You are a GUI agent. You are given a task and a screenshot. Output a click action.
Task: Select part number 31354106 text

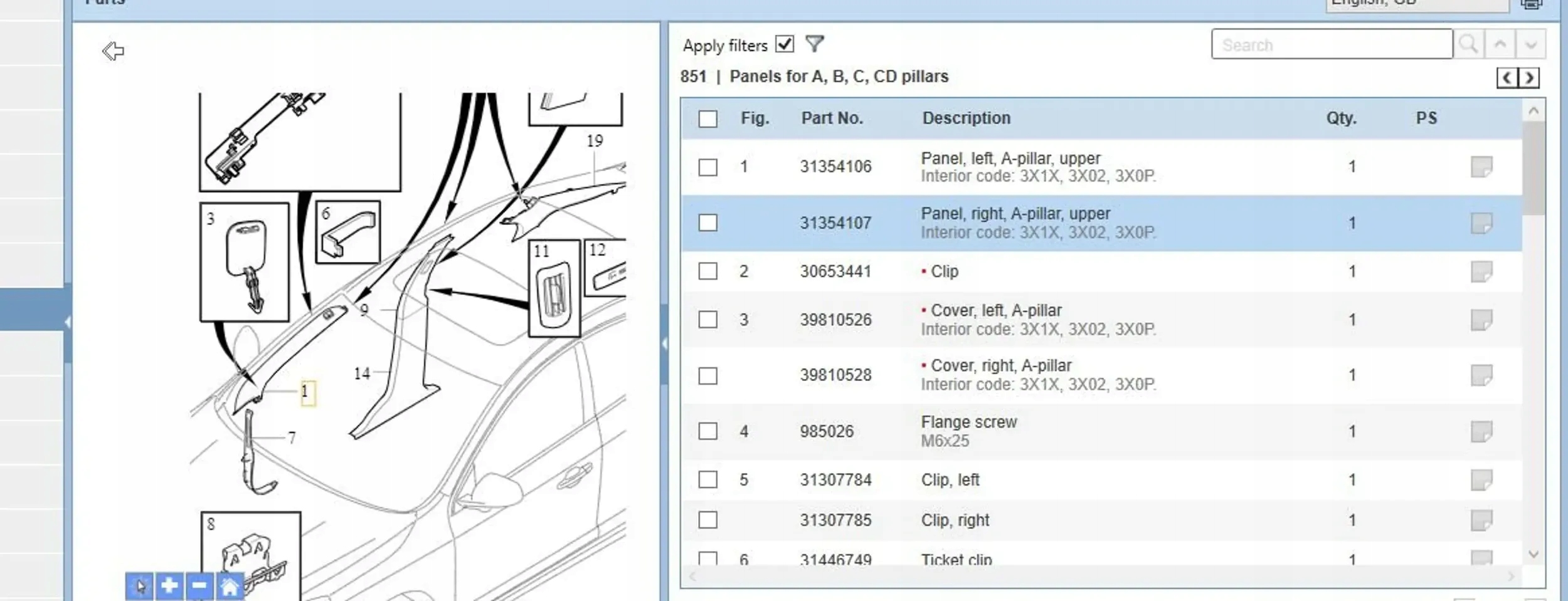point(835,167)
